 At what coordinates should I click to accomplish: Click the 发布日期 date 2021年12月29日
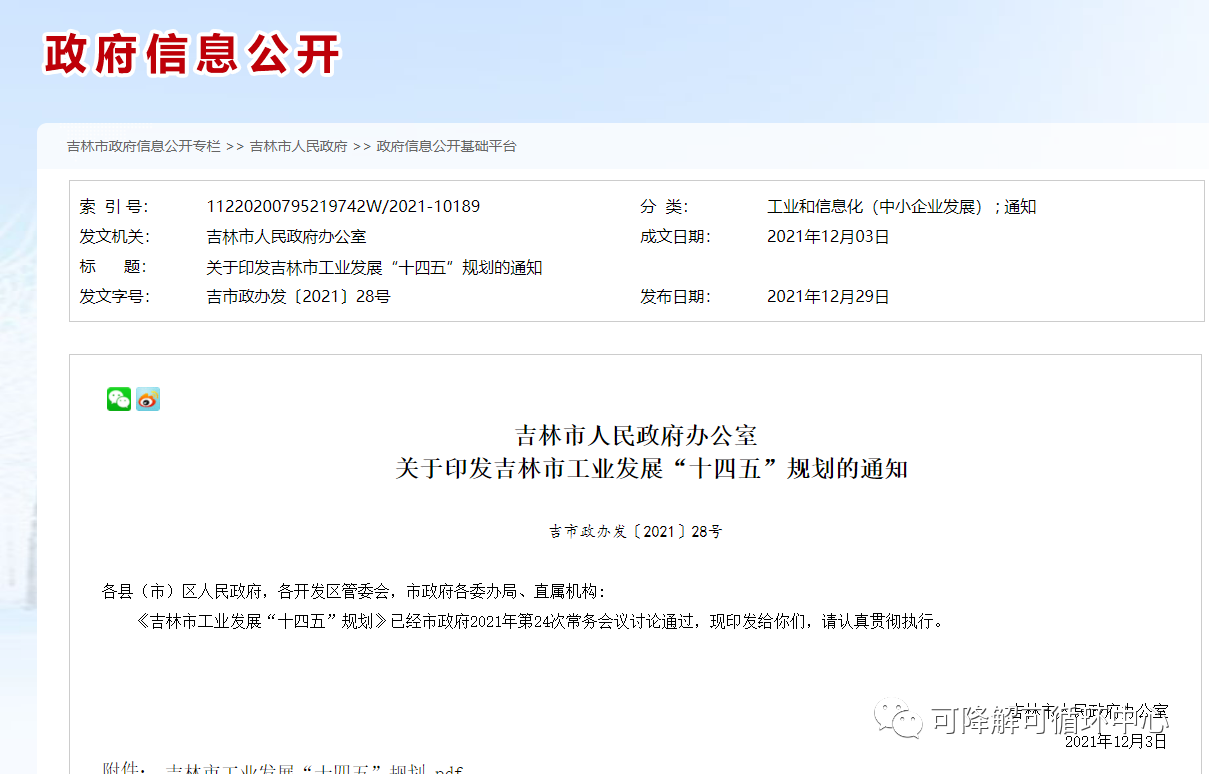tap(829, 296)
